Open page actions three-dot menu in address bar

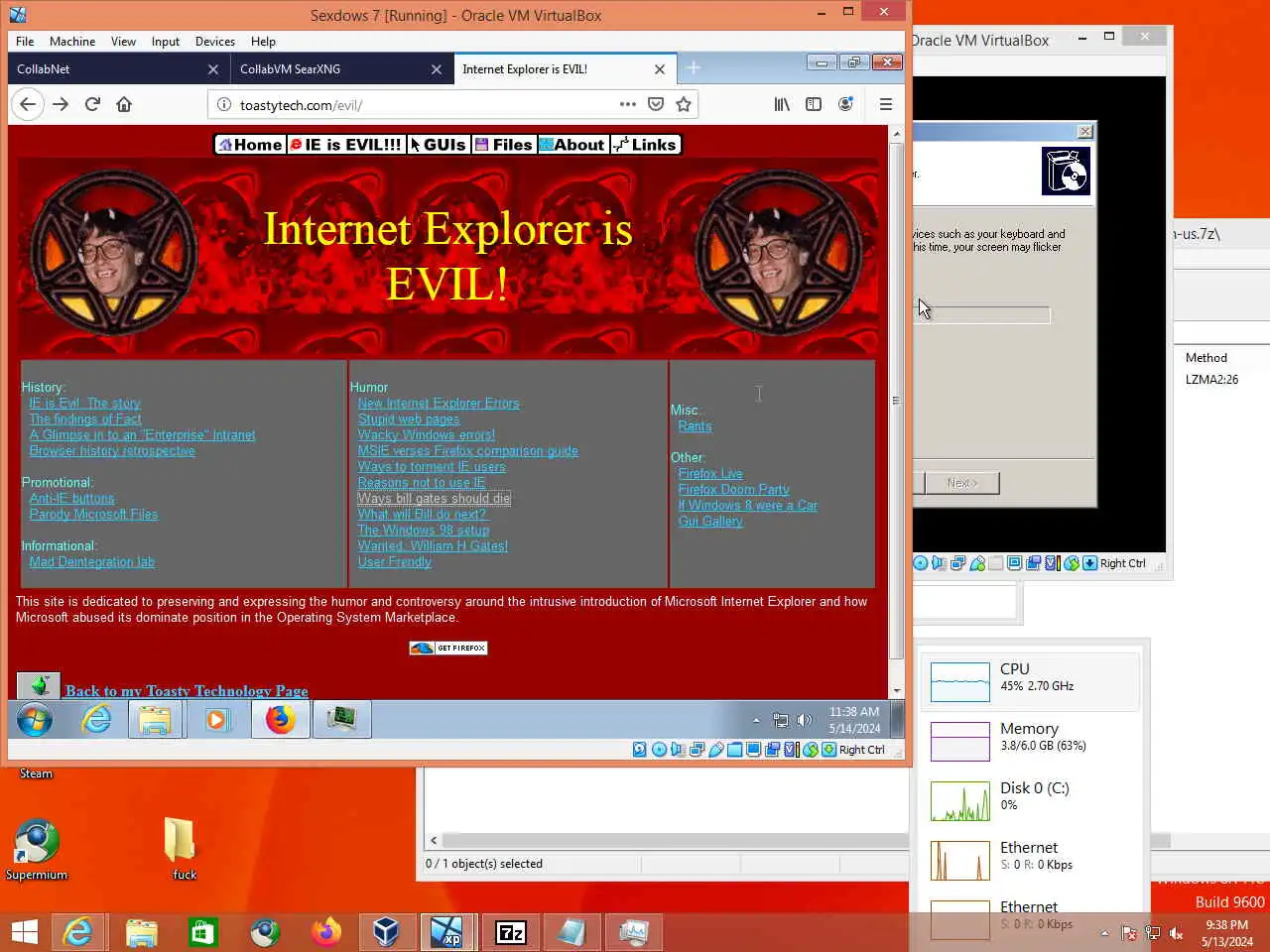(x=628, y=104)
